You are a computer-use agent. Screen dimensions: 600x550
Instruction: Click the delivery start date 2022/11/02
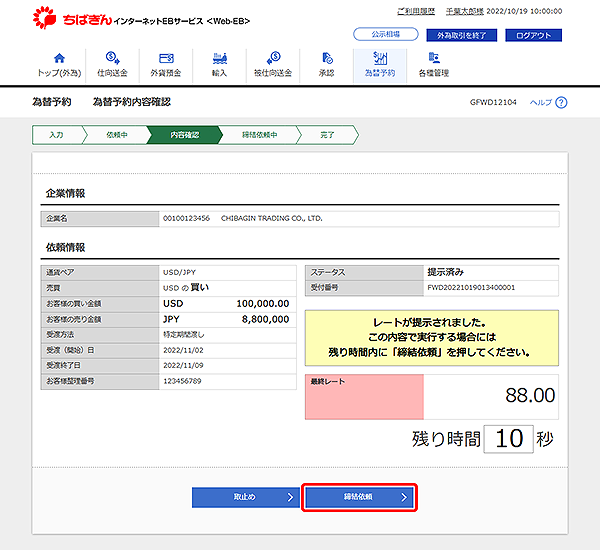183,350
